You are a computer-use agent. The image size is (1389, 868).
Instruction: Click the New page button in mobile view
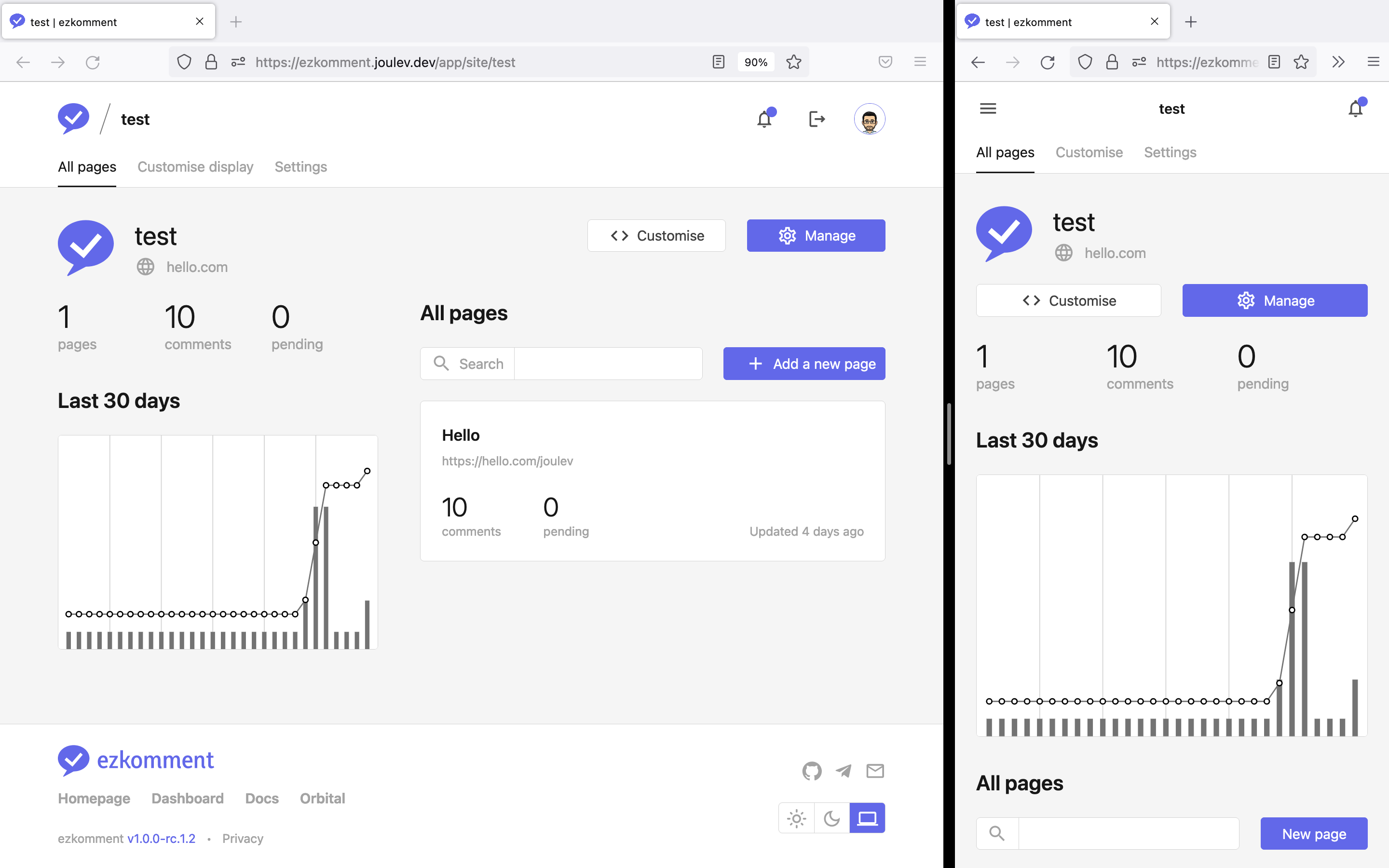point(1314,832)
